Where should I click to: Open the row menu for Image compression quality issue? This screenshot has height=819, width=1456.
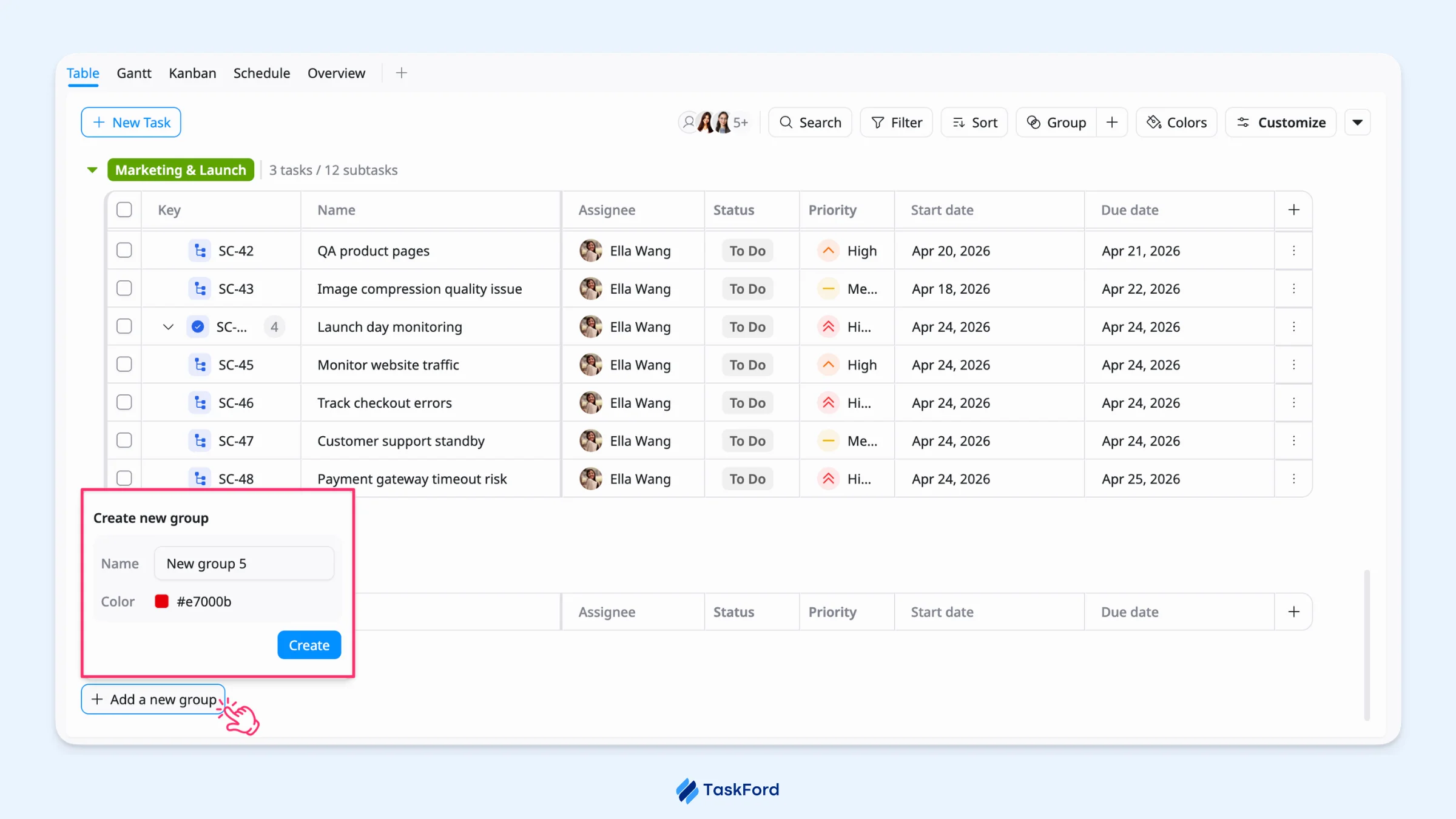(x=1293, y=289)
